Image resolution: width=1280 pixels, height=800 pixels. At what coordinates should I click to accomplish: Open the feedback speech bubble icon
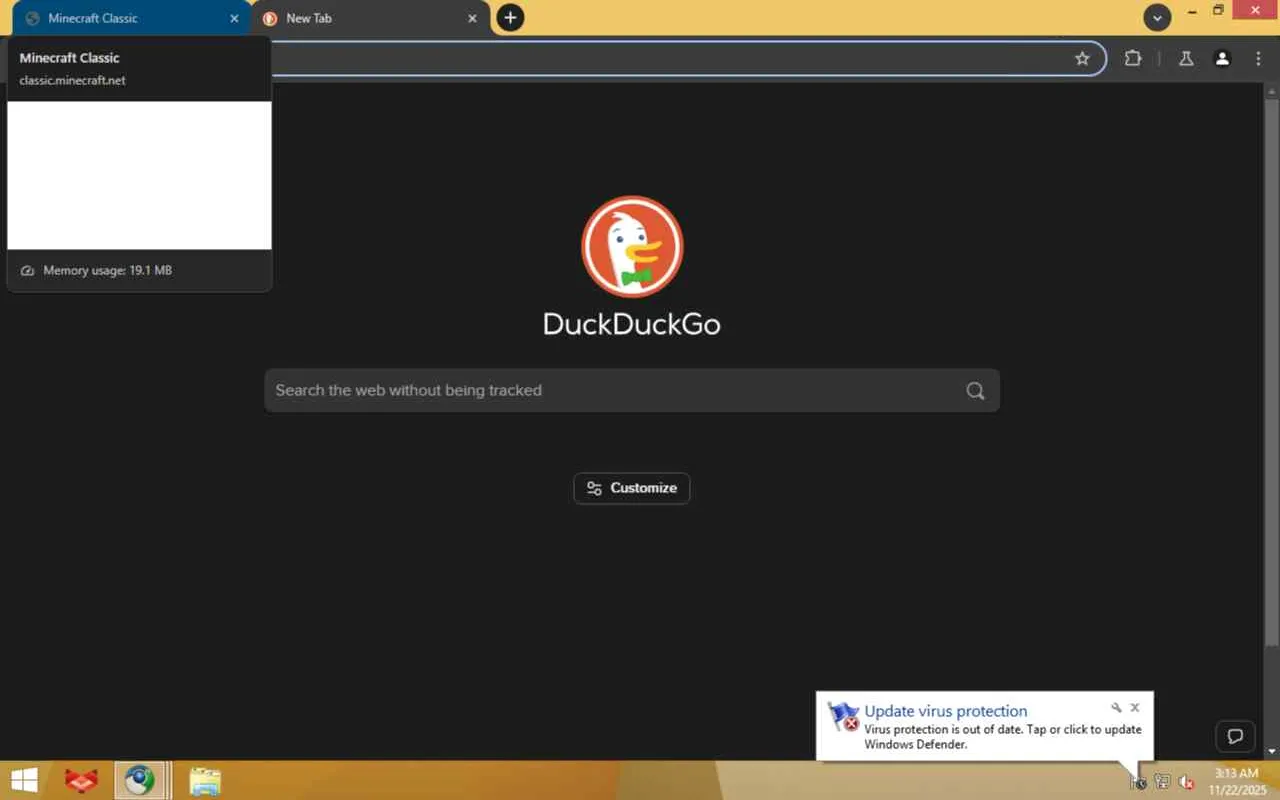1235,737
